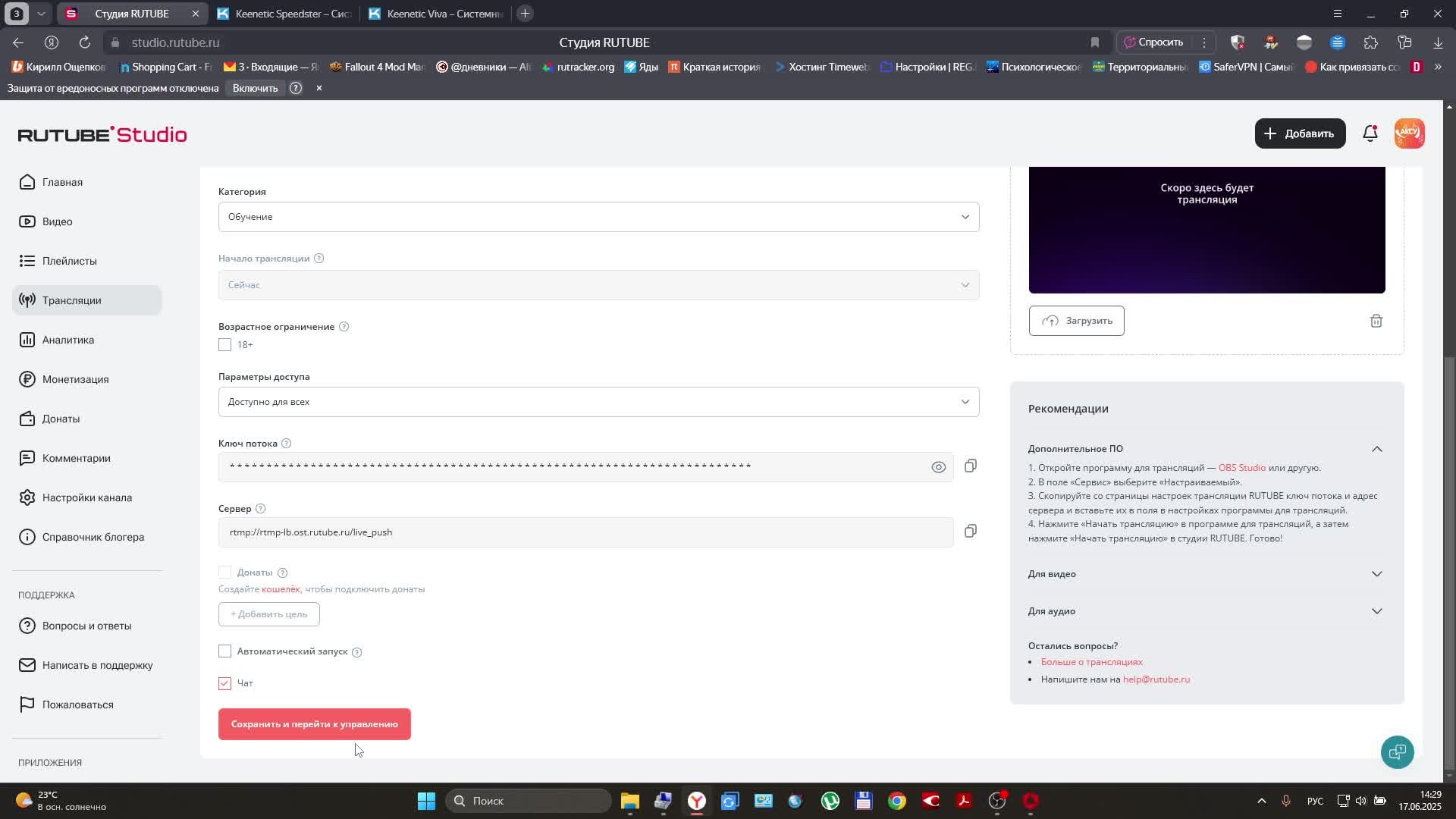
Task: Copy the server address to clipboard
Action: pyautogui.click(x=970, y=532)
